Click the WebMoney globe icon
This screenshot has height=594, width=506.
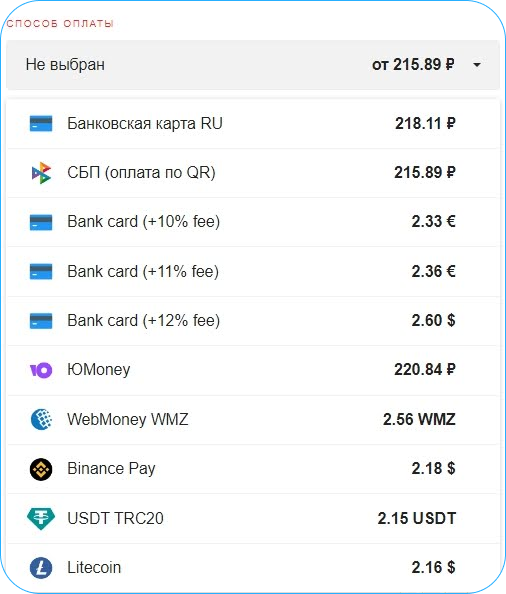tap(41, 419)
